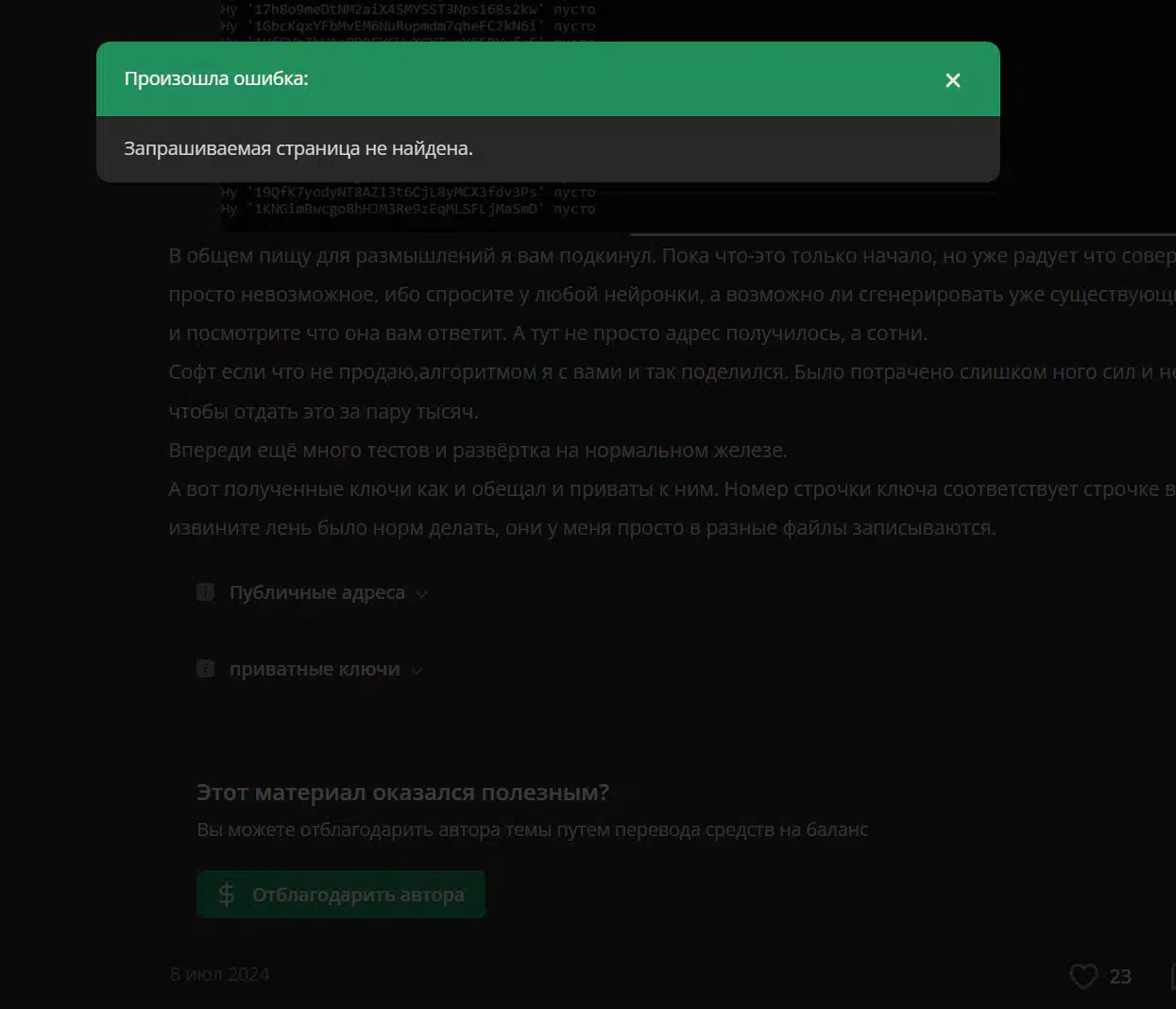Screen dimensions: 1176x1009
Task: Click the error header Произошла ошибка
Action: click(x=216, y=78)
